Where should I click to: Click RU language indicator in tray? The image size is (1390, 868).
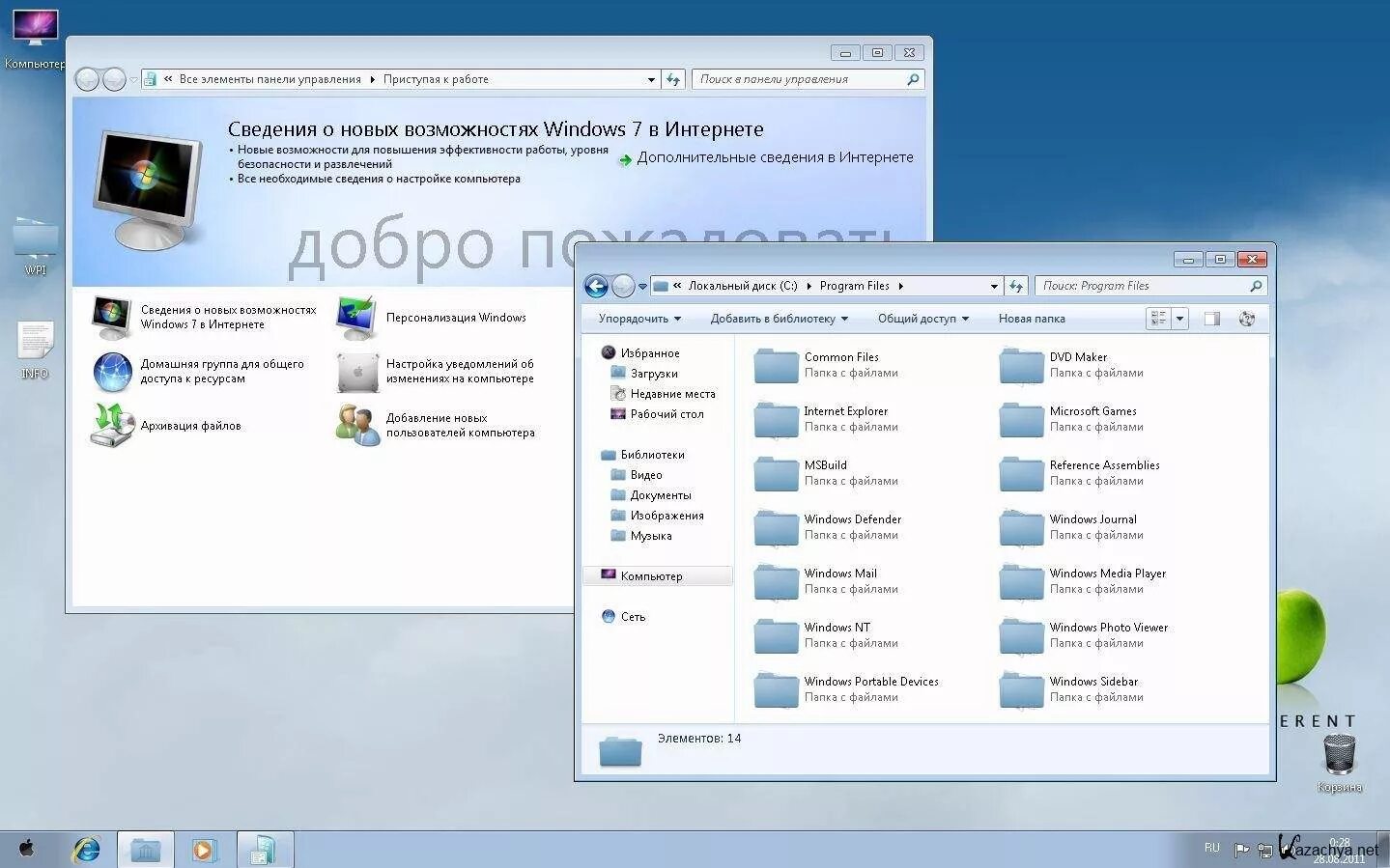click(x=1211, y=848)
